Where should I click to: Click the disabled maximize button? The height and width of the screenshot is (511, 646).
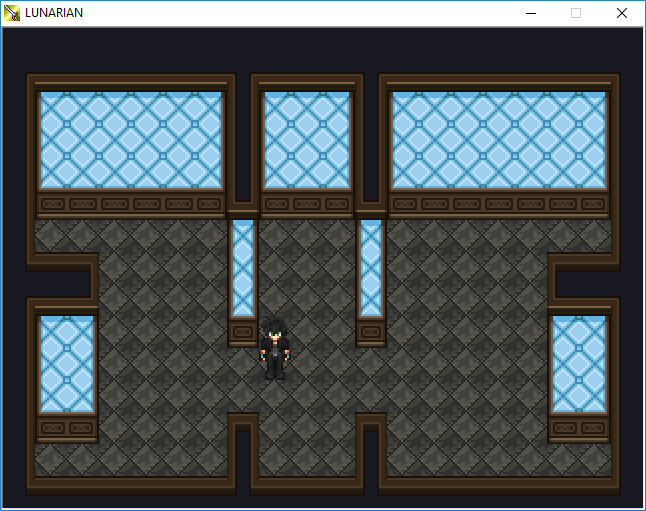click(576, 13)
